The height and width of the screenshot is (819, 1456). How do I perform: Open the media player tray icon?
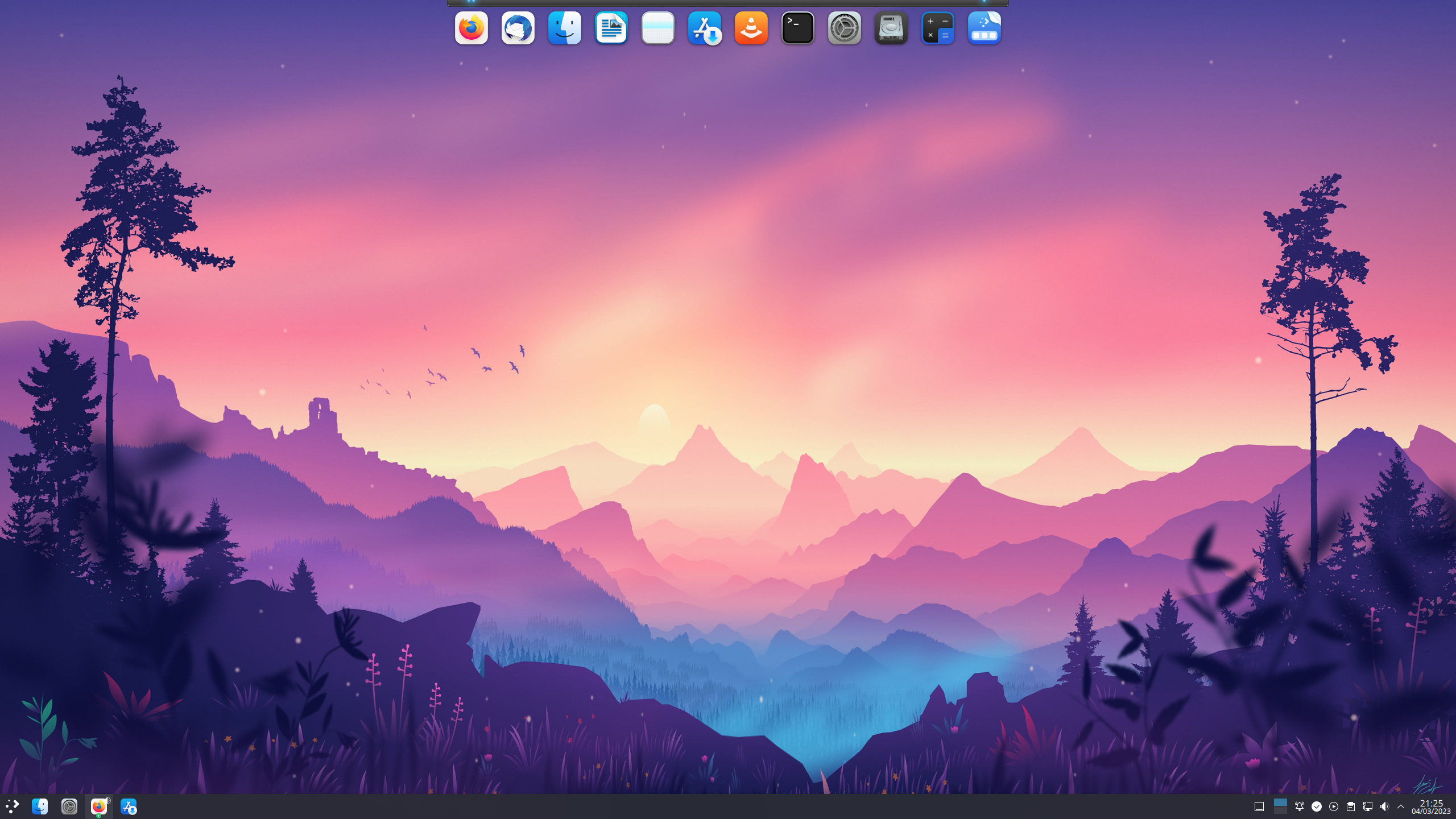tap(1334, 806)
